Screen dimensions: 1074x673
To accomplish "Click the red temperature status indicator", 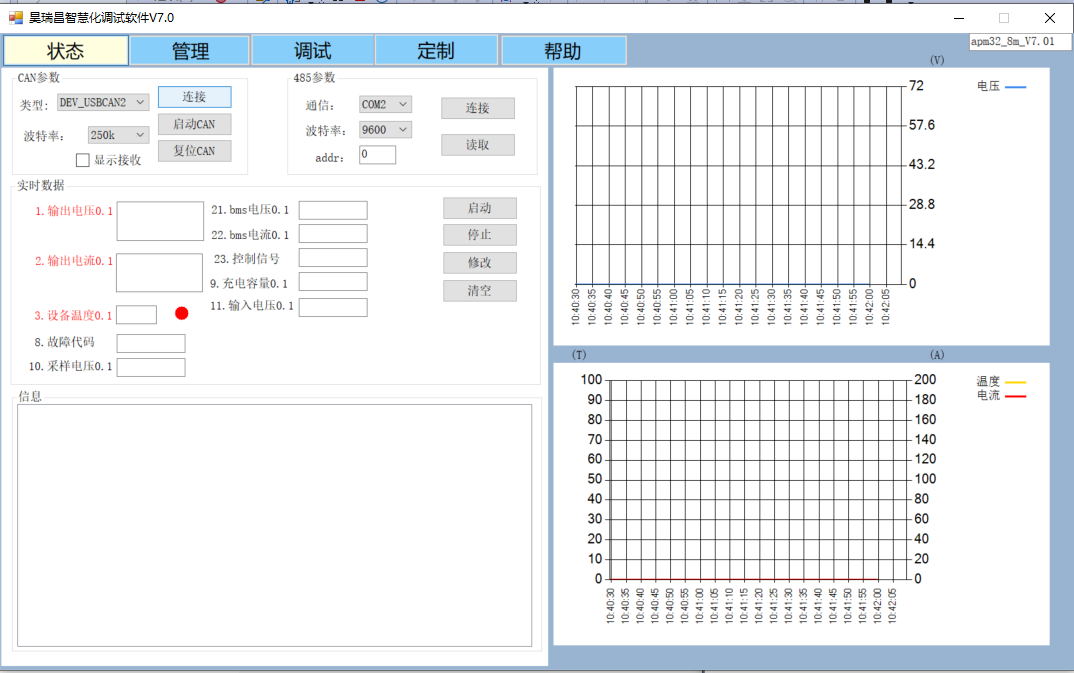I will pos(182,313).
